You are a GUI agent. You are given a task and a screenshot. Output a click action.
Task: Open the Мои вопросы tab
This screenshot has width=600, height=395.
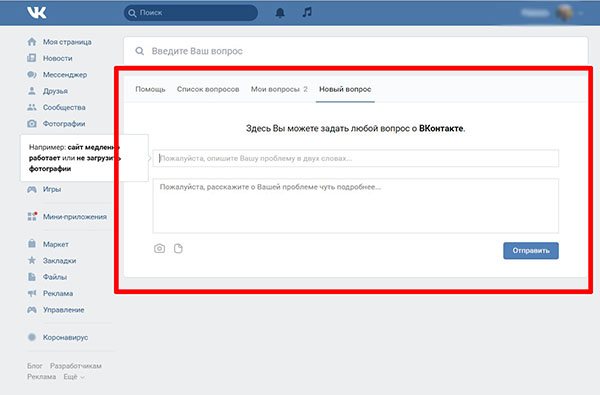click(x=279, y=89)
